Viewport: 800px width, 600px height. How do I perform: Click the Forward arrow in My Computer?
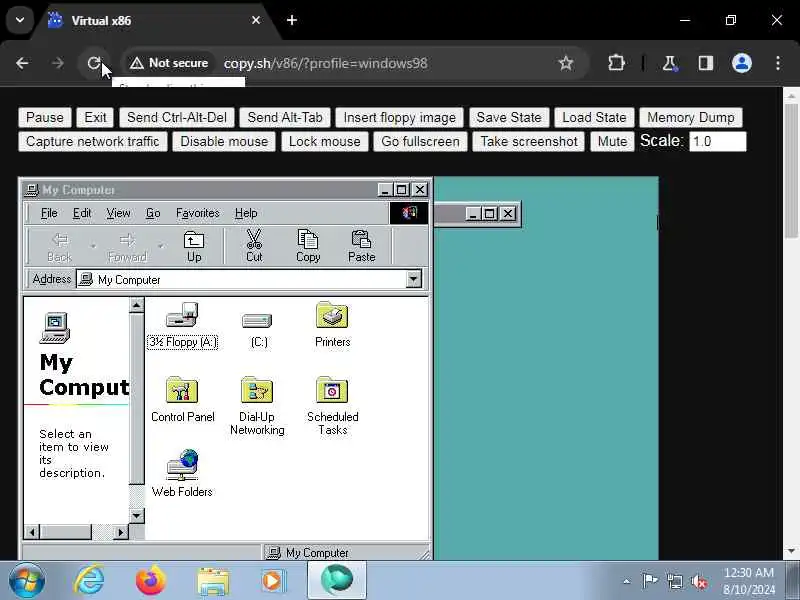pos(128,240)
